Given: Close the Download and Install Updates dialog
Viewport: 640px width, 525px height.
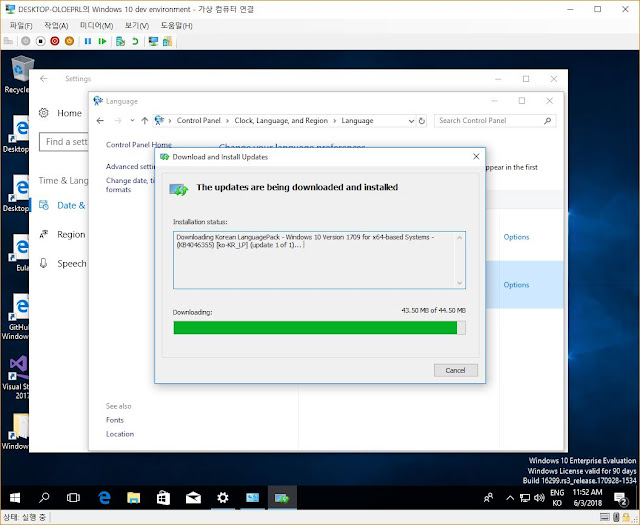Looking at the screenshot, I should 476,156.
